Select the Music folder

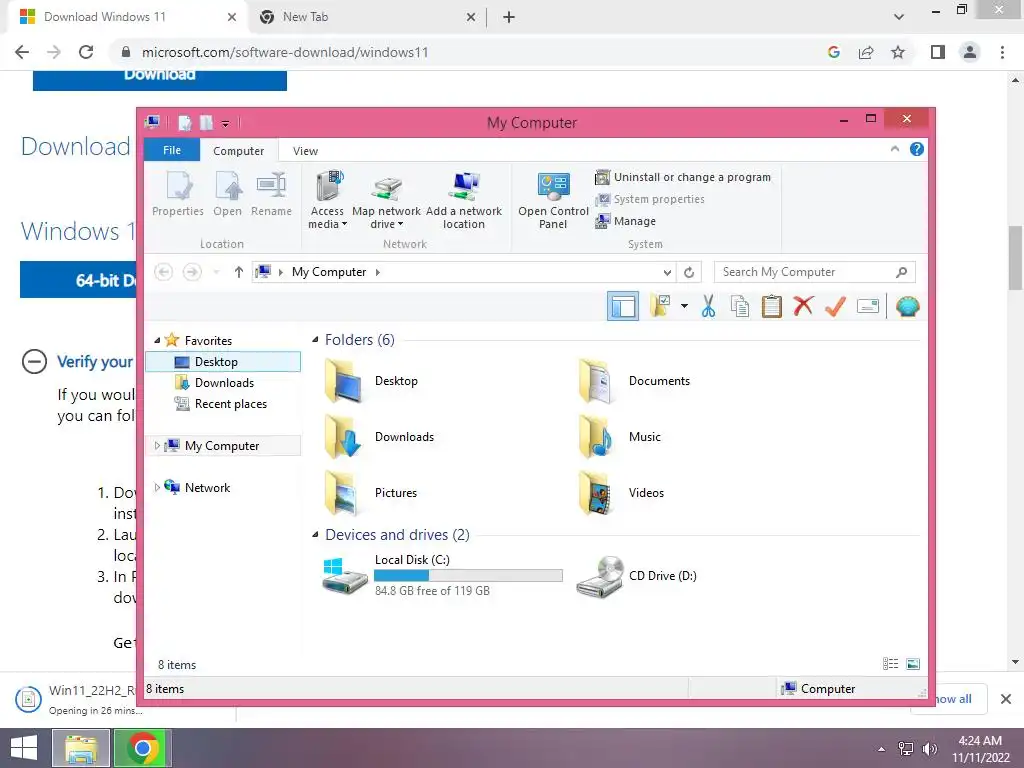[x=620, y=437]
